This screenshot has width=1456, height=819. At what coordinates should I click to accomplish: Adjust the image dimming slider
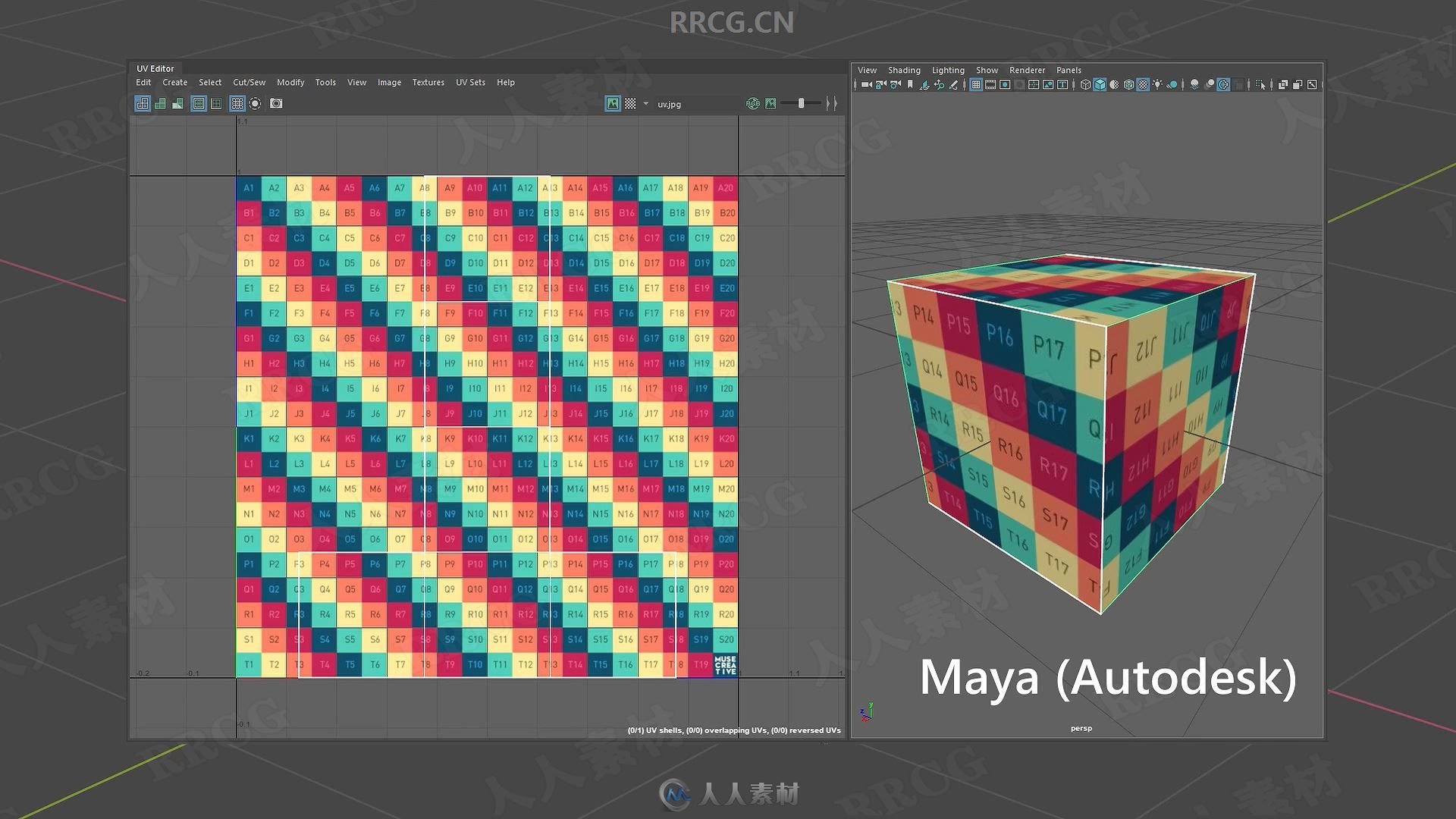801,104
